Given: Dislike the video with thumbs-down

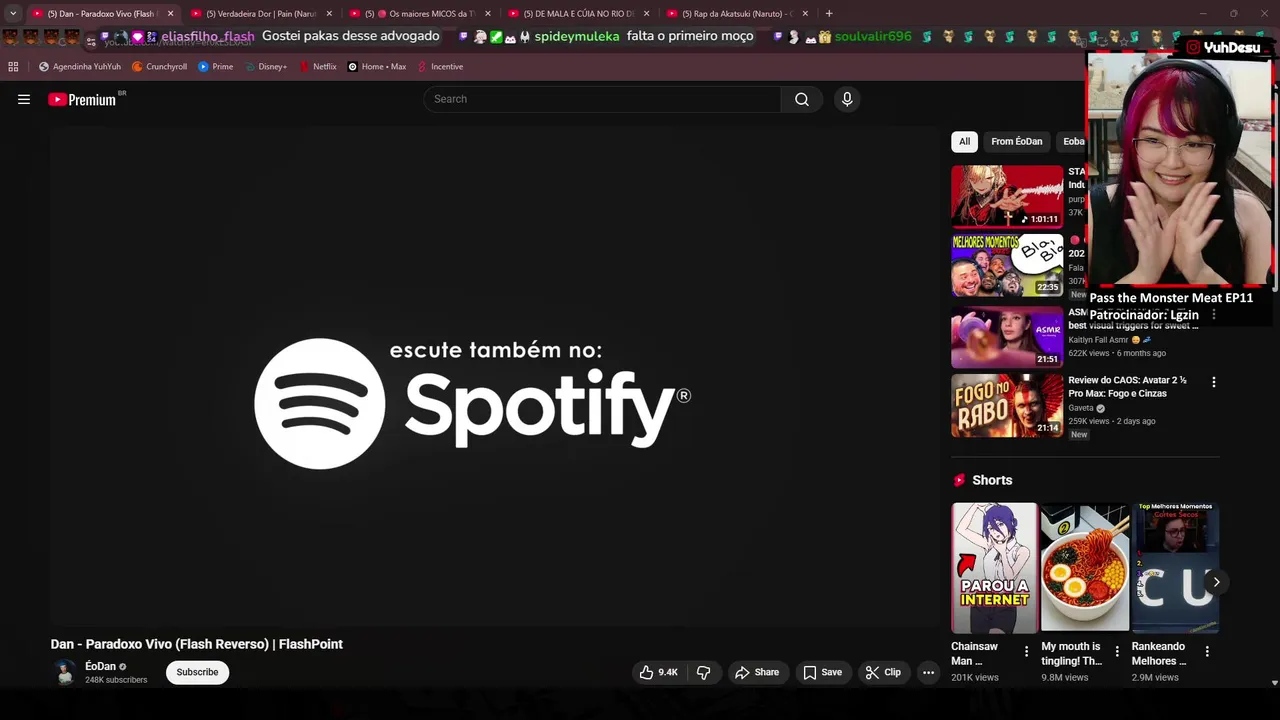Looking at the screenshot, I should 704,672.
